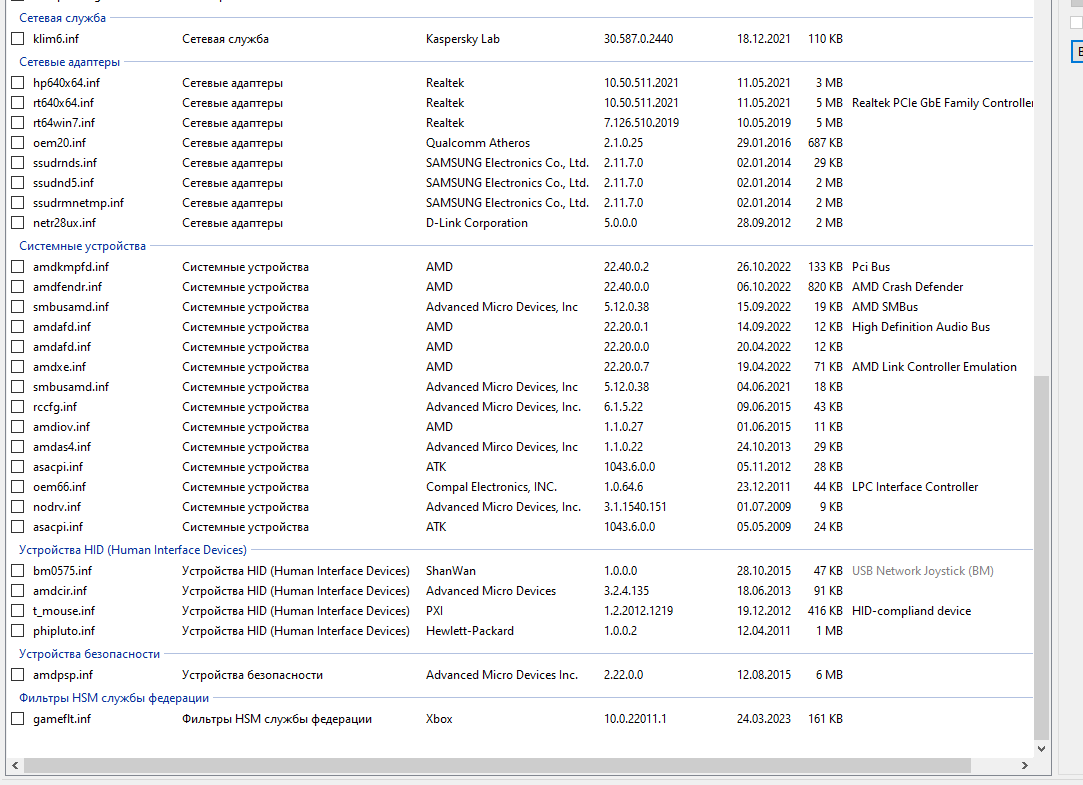This screenshot has height=785, width=1083.
Task: Tick checkbox for asacpi.inf dated 05.05.2009
Action: [18, 527]
